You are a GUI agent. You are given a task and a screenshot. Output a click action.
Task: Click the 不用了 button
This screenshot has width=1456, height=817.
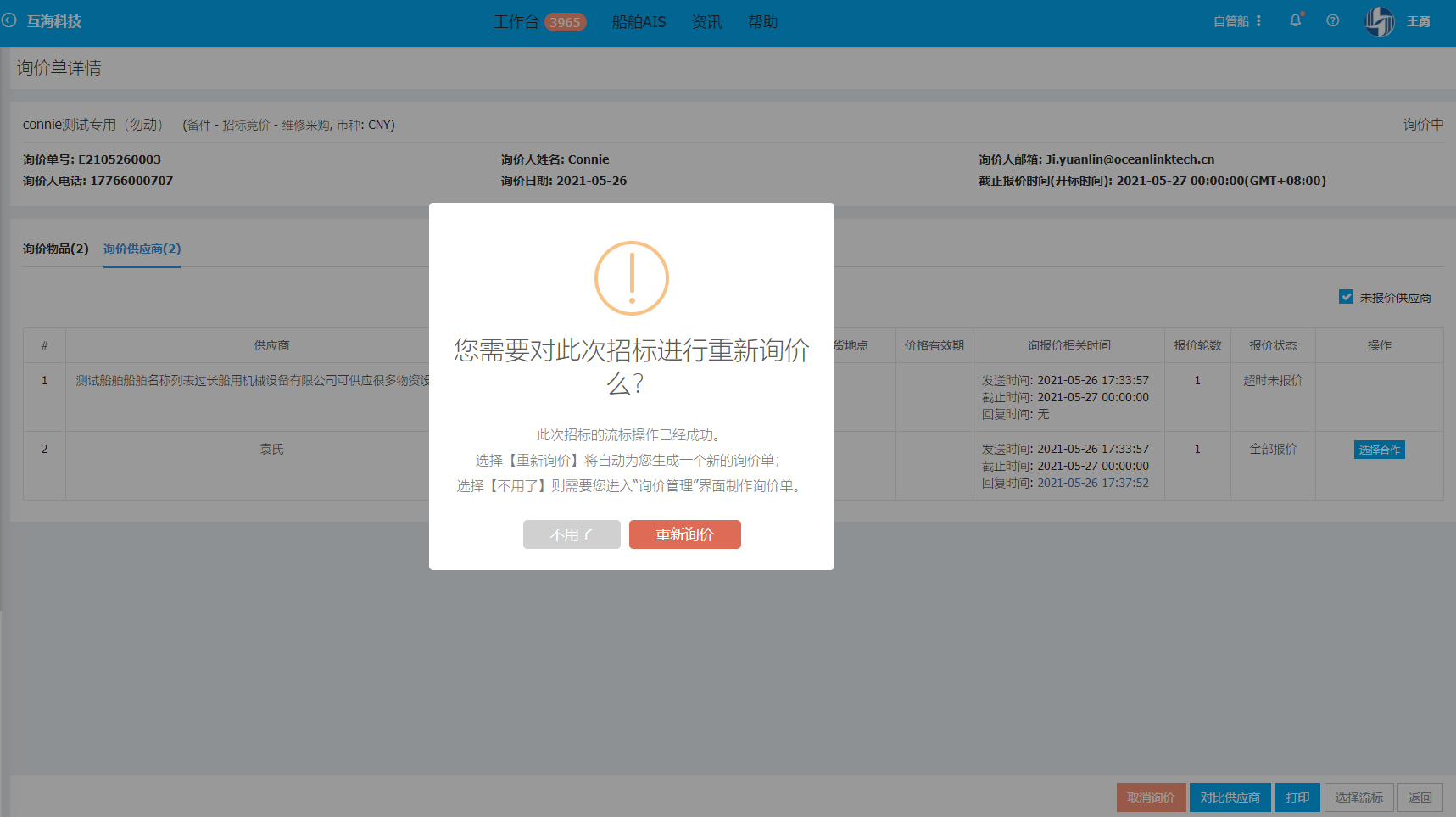[572, 534]
